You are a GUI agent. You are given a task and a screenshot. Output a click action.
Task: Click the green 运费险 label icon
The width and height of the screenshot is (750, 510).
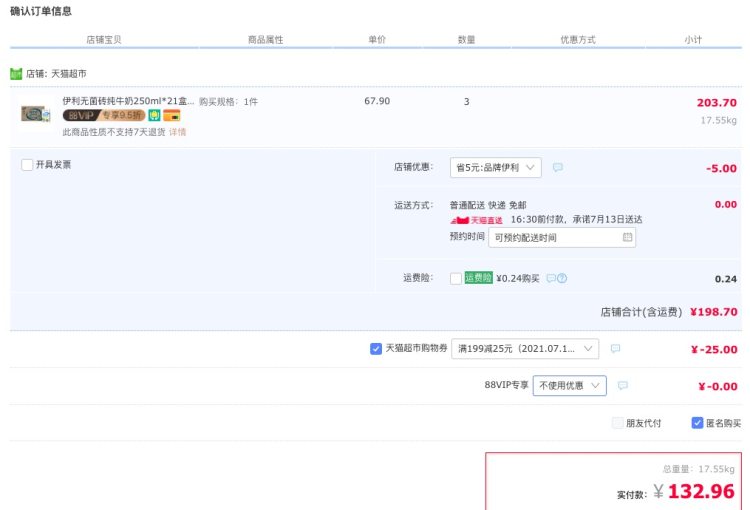pyautogui.click(x=478, y=278)
